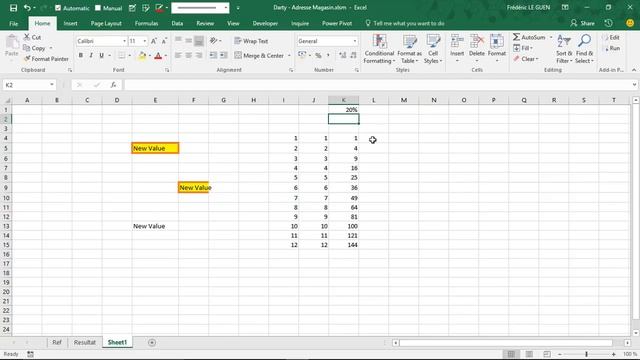Open the File menu

coord(13,24)
